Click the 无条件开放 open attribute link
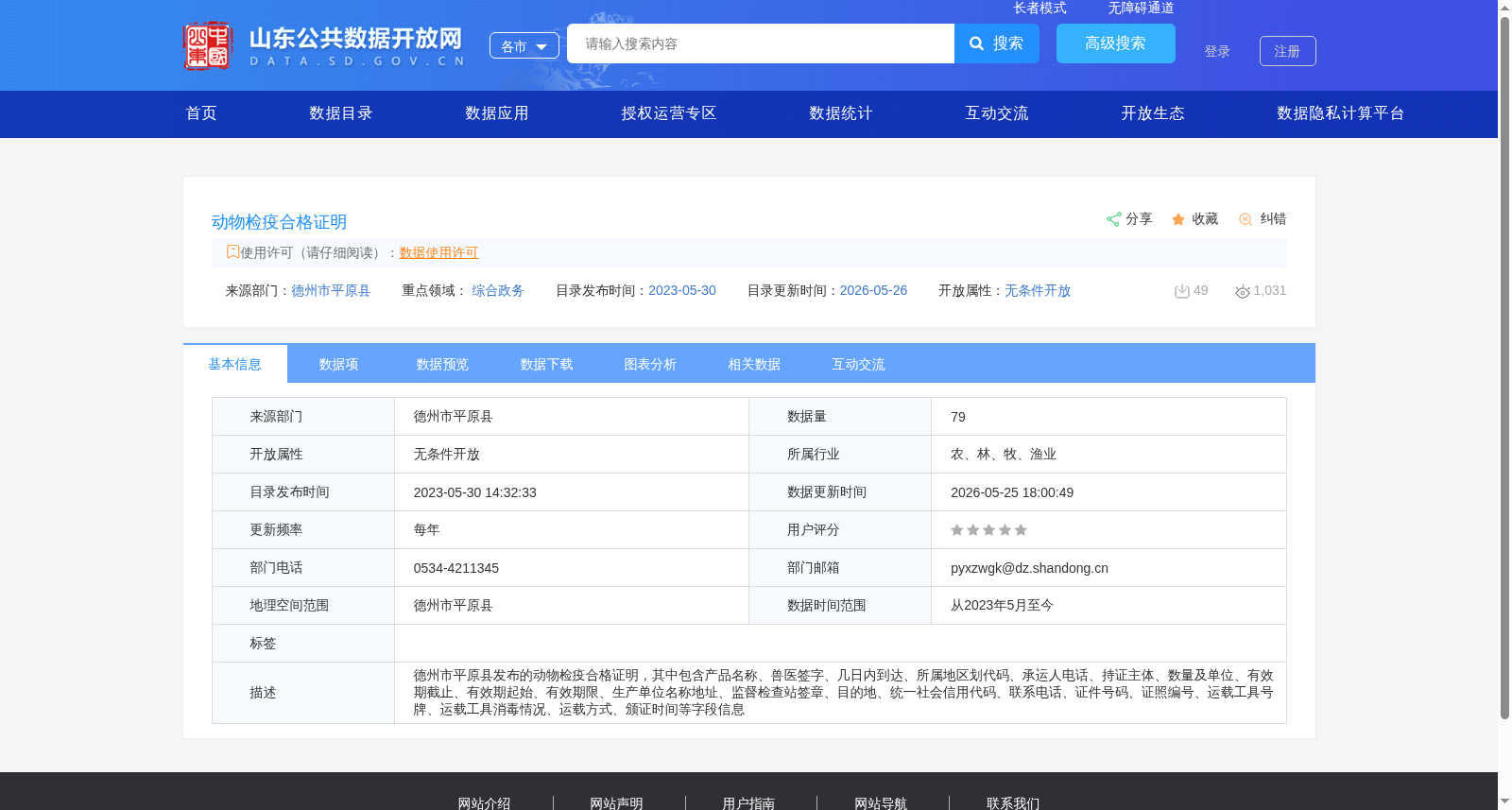 tap(1038, 291)
